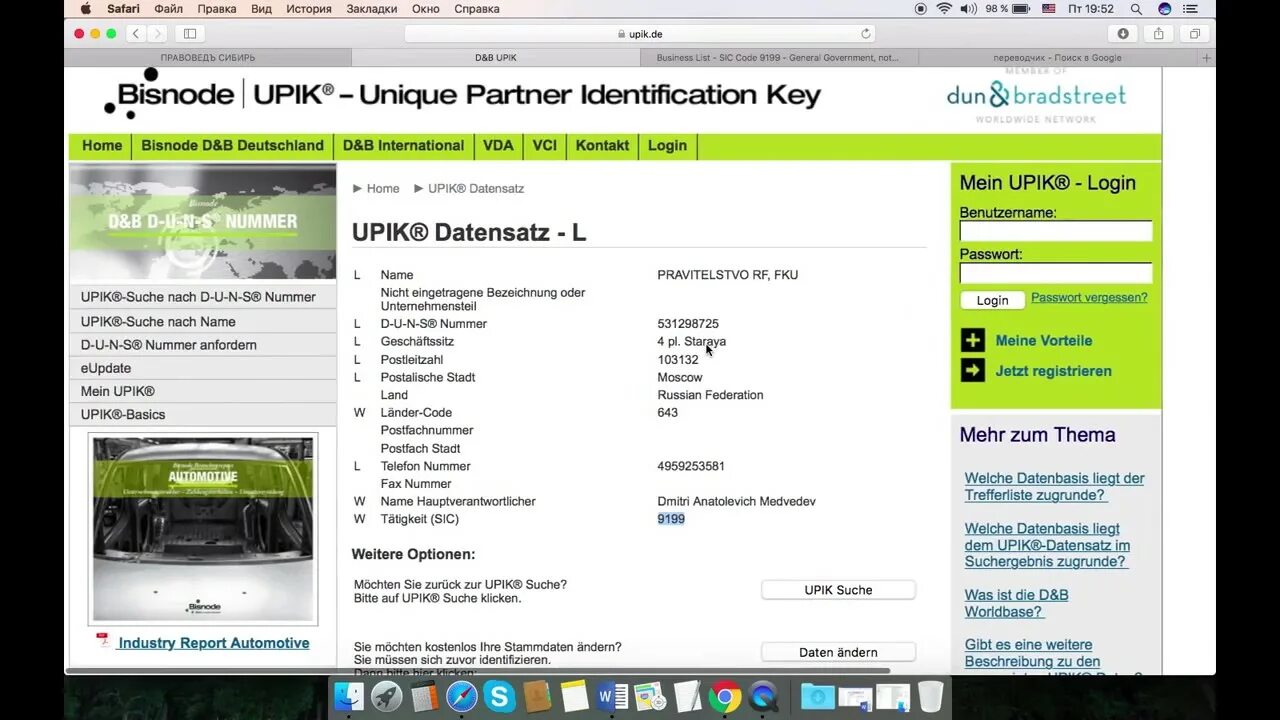Click Home in green navigation bar
This screenshot has width=1280, height=720.
pyautogui.click(x=102, y=146)
